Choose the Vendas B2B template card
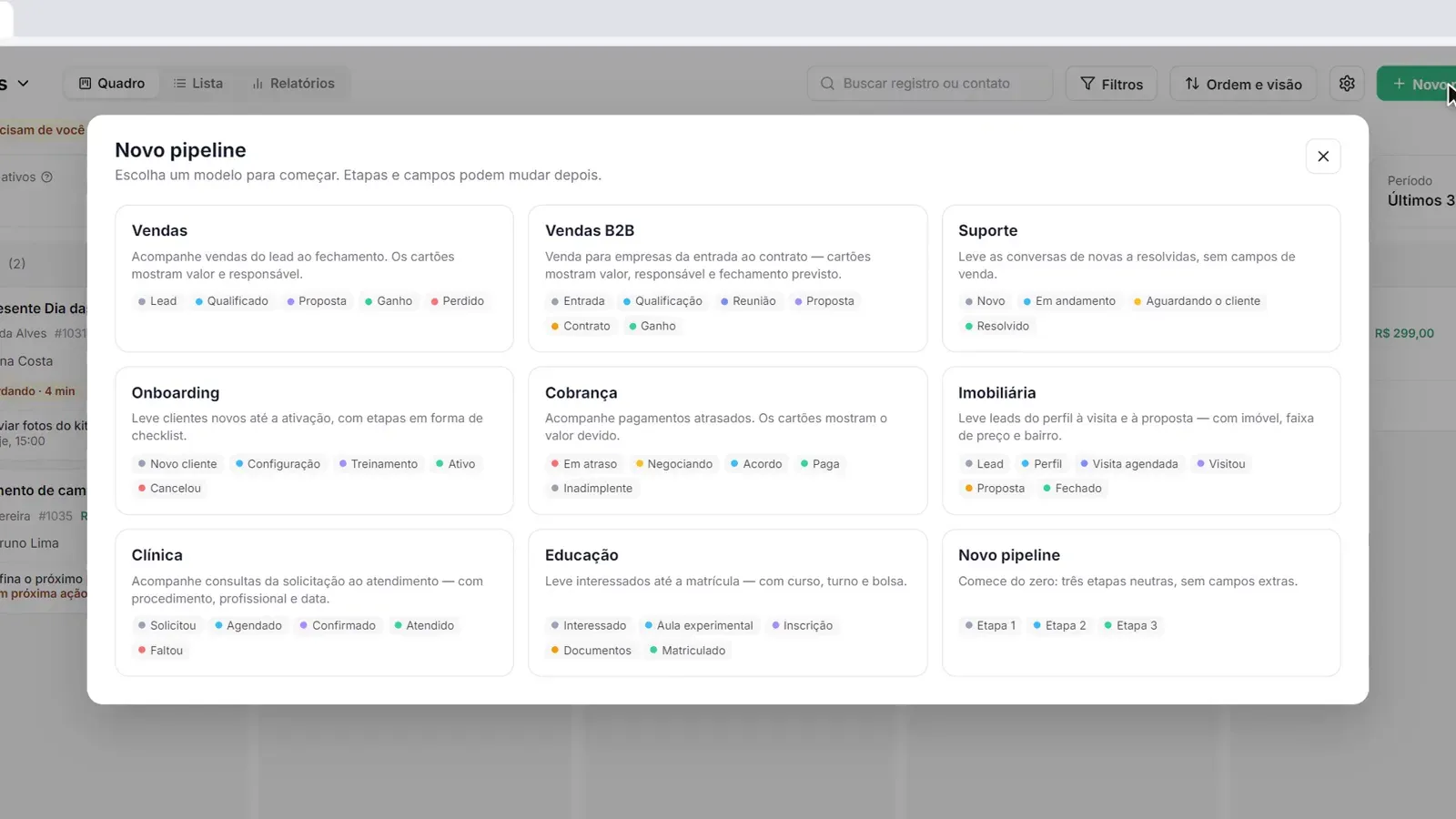 click(727, 278)
